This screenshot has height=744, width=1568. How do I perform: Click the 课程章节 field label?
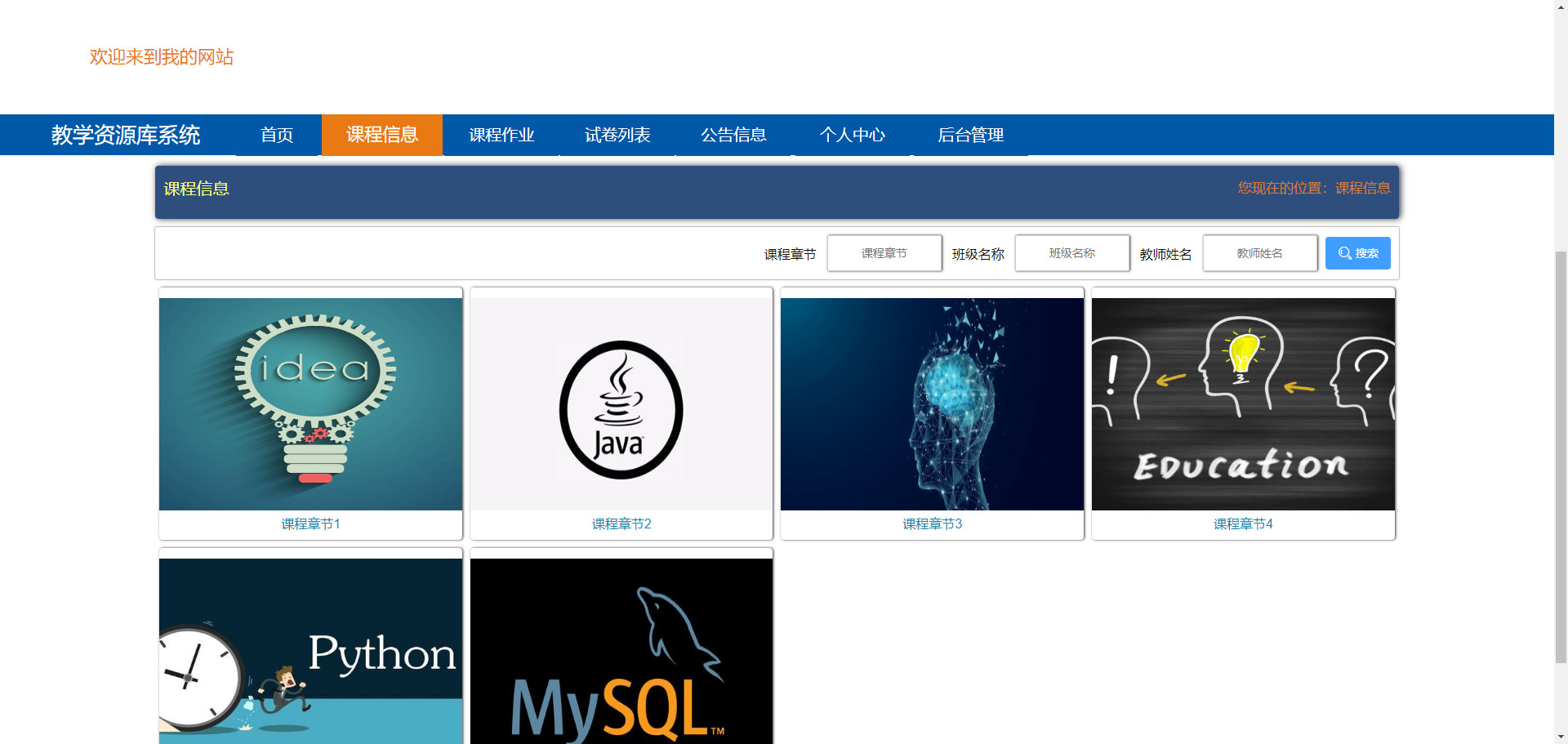click(x=790, y=255)
